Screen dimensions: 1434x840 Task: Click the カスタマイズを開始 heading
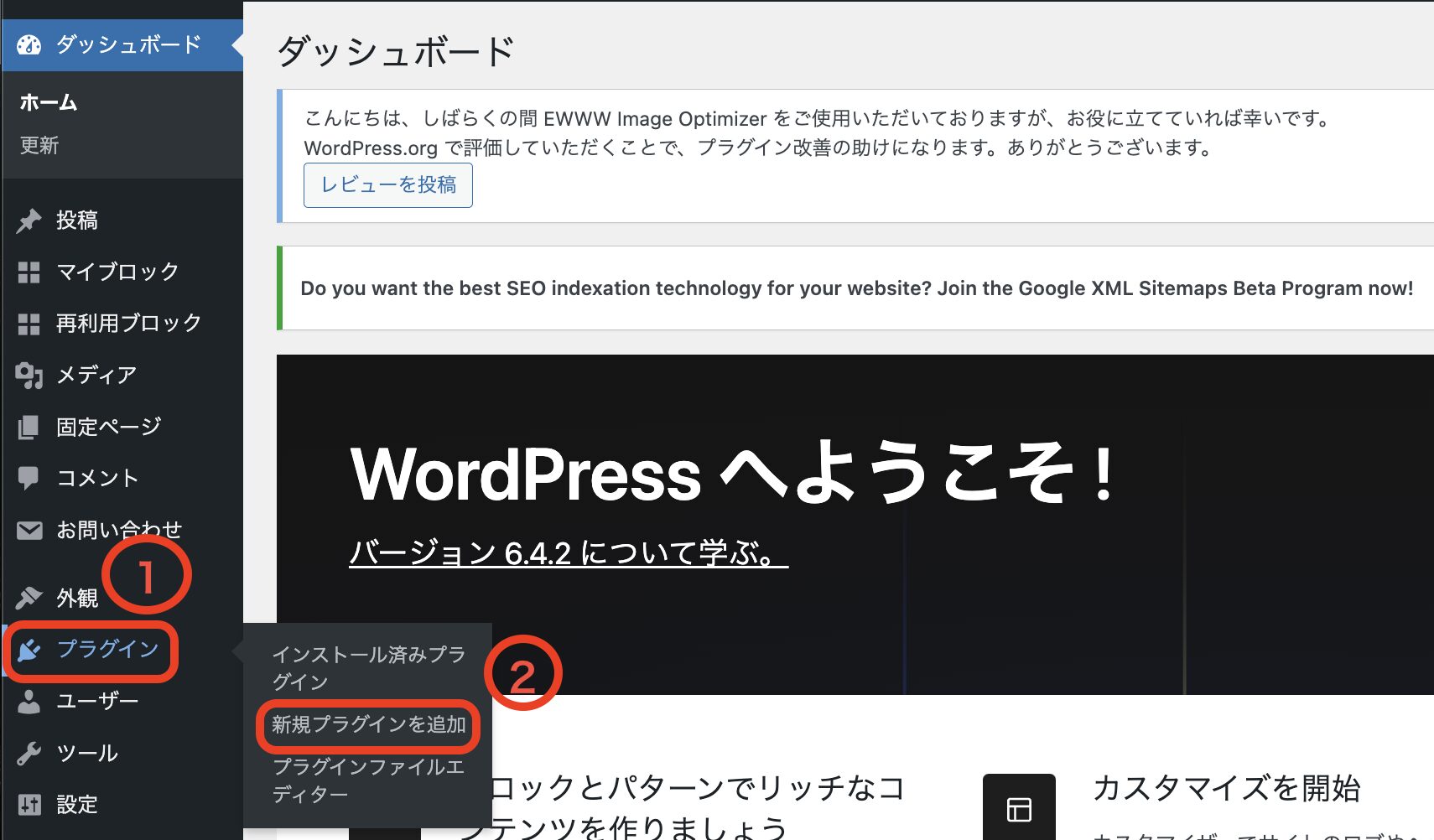[1226, 789]
